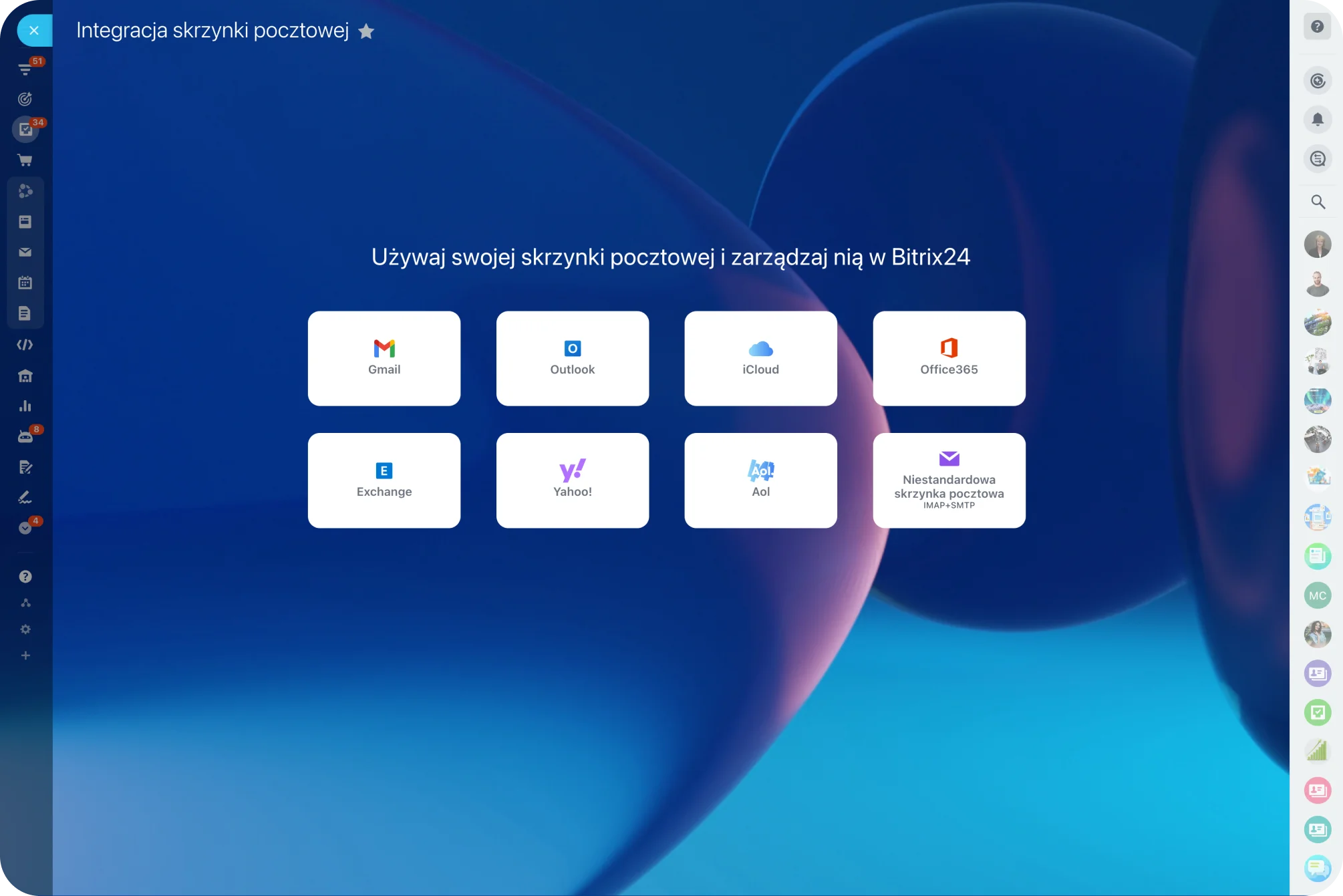Image resolution: width=1343 pixels, height=896 pixels.
Task: Open the CoPilot sparkle icon on right
Action: pyautogui.click(x=1317, y=80)
